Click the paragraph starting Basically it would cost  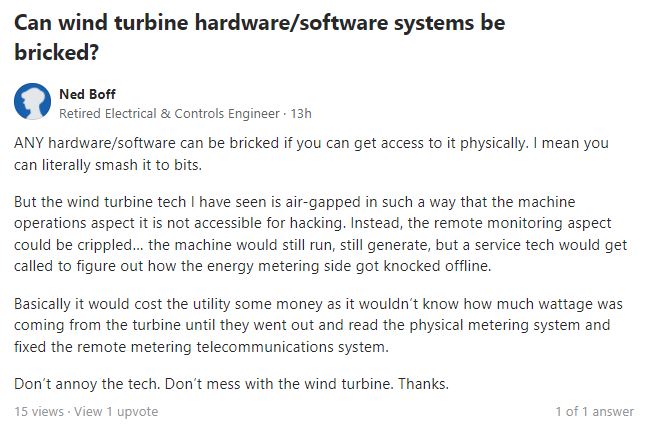point(318,325)
